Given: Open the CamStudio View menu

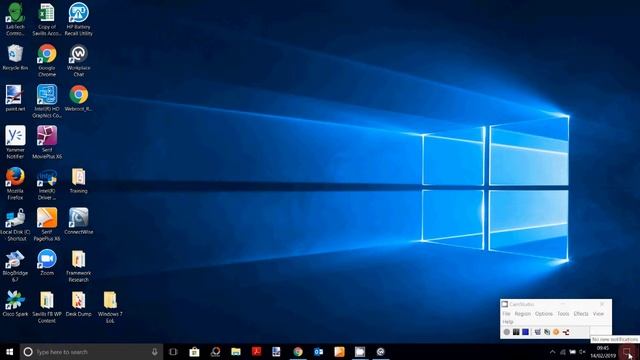Looking at the screenshot, I should click(x=598, y=313).
